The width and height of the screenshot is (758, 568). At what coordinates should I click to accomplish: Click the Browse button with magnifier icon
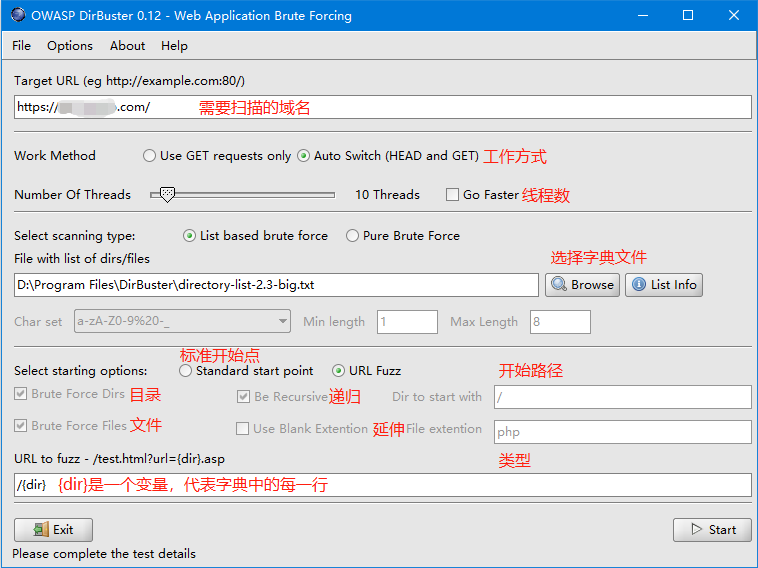click(582, 285)
